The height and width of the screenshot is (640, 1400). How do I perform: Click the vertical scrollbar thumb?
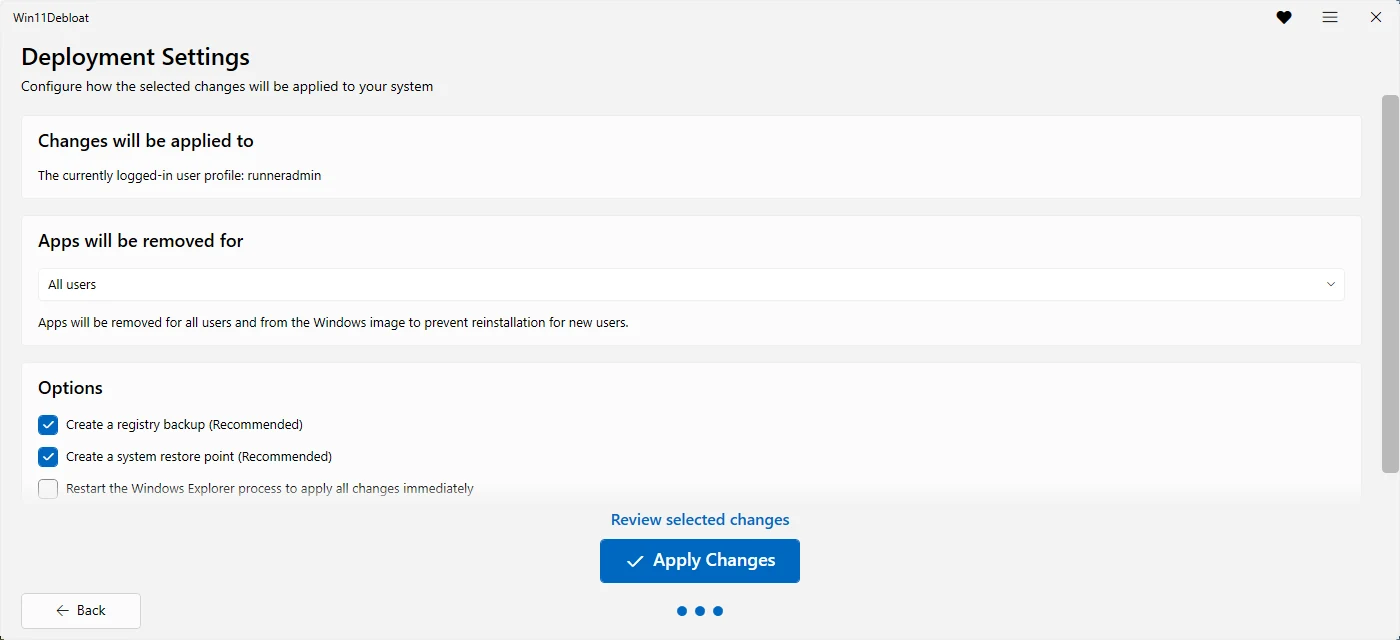pyautogui.click(x=1390, y=283)
